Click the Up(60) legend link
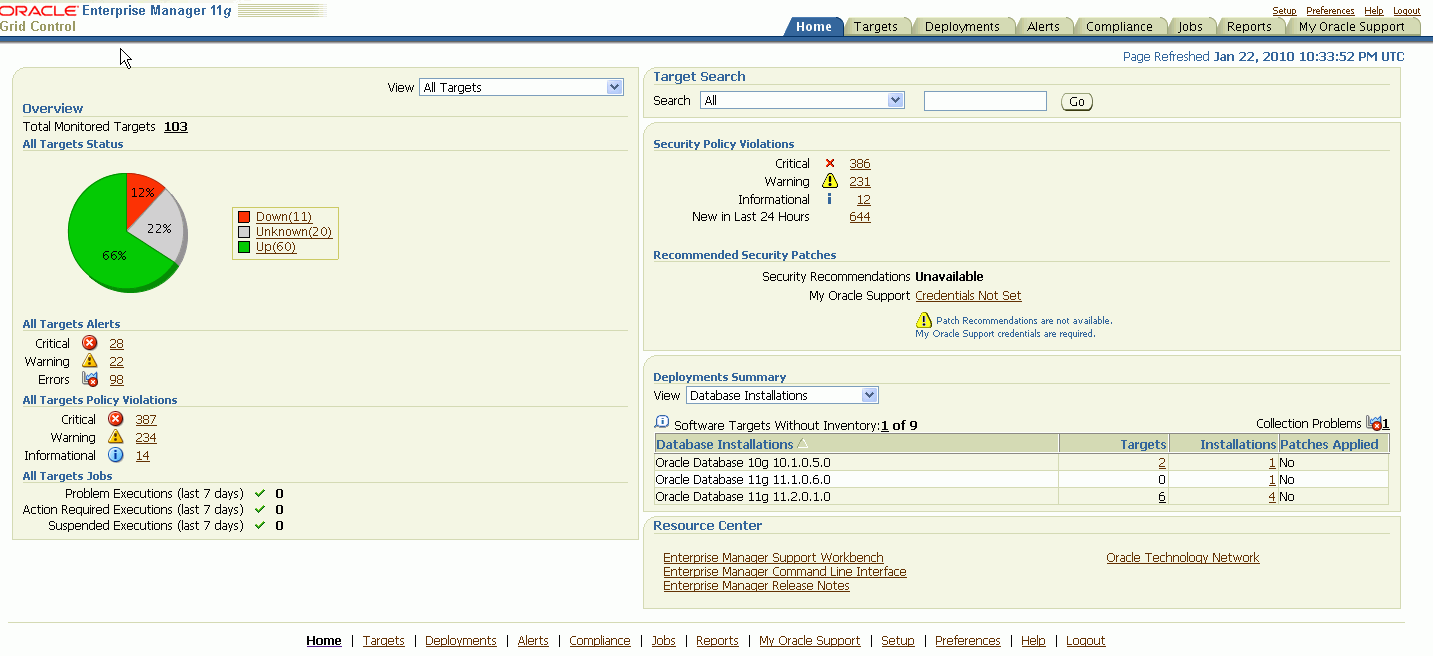 [276, 247]
